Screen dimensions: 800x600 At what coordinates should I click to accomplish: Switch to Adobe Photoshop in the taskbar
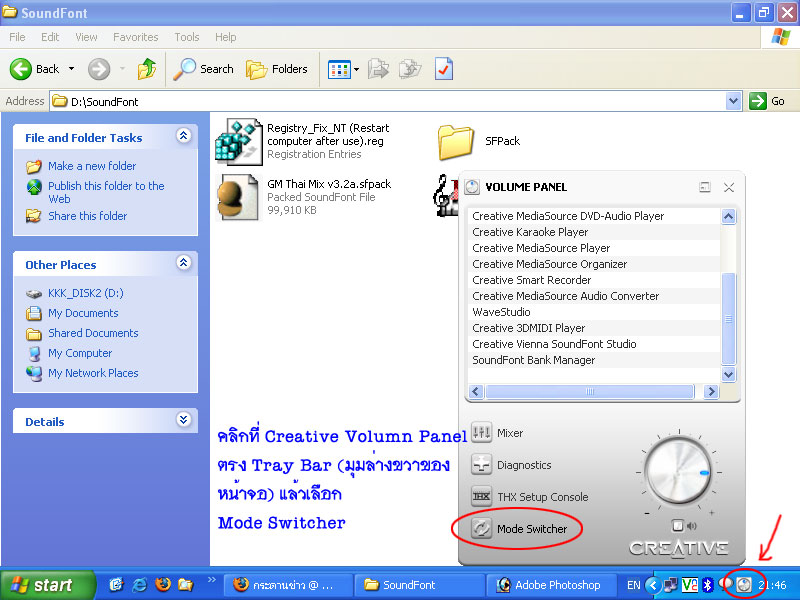click(x=550, y=585)
